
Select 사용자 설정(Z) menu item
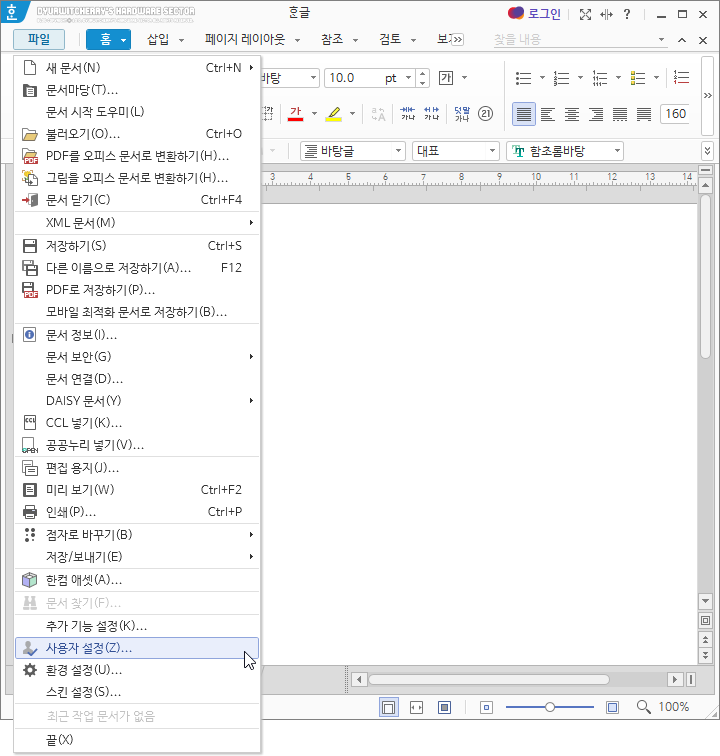pyautogui.click(x=137, y=648)
